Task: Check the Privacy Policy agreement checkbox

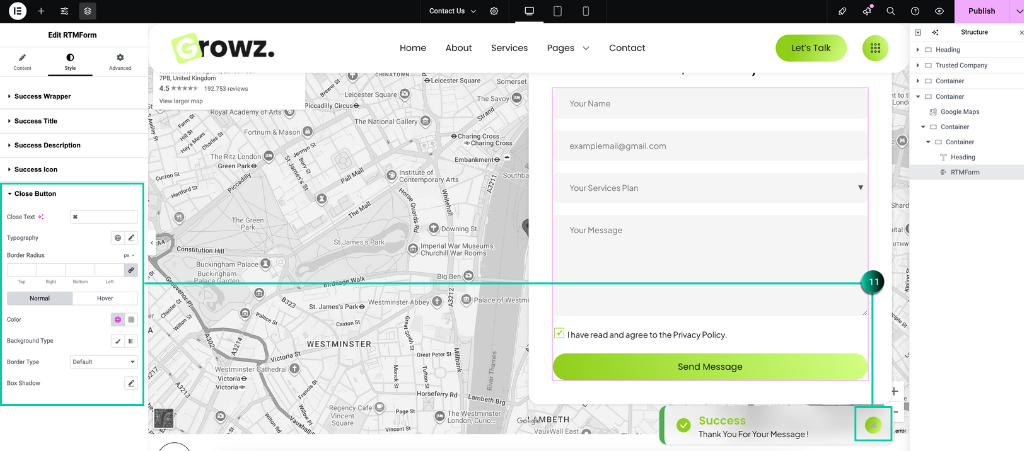Action: point(559,334)
